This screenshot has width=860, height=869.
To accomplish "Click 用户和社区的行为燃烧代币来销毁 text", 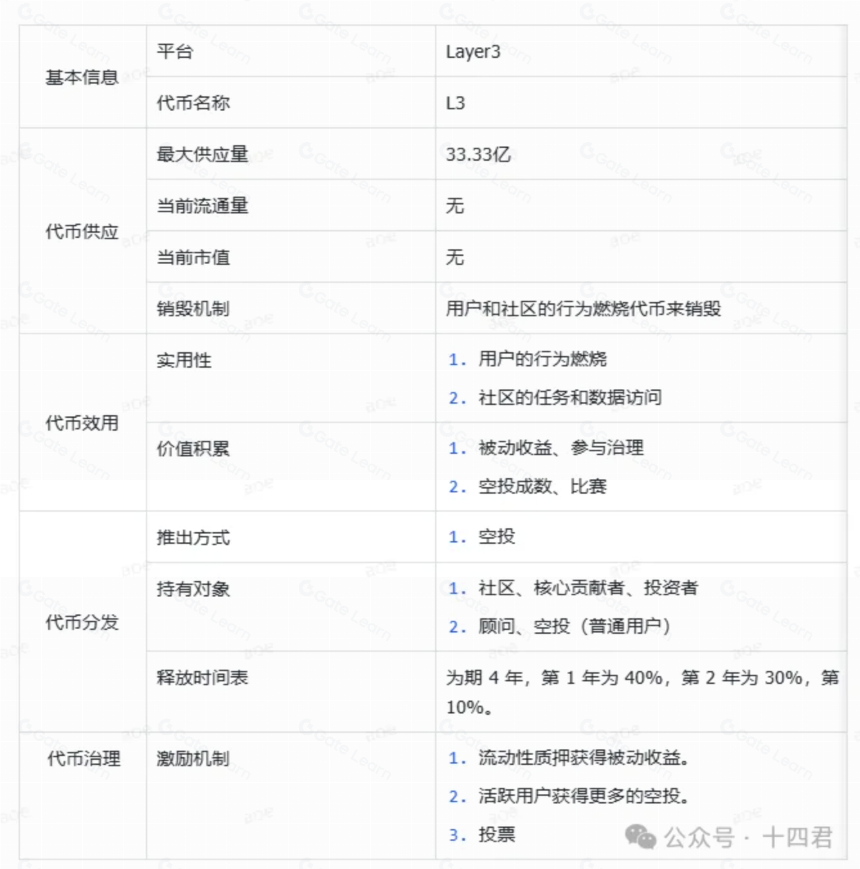I will (x=583, y=309).
